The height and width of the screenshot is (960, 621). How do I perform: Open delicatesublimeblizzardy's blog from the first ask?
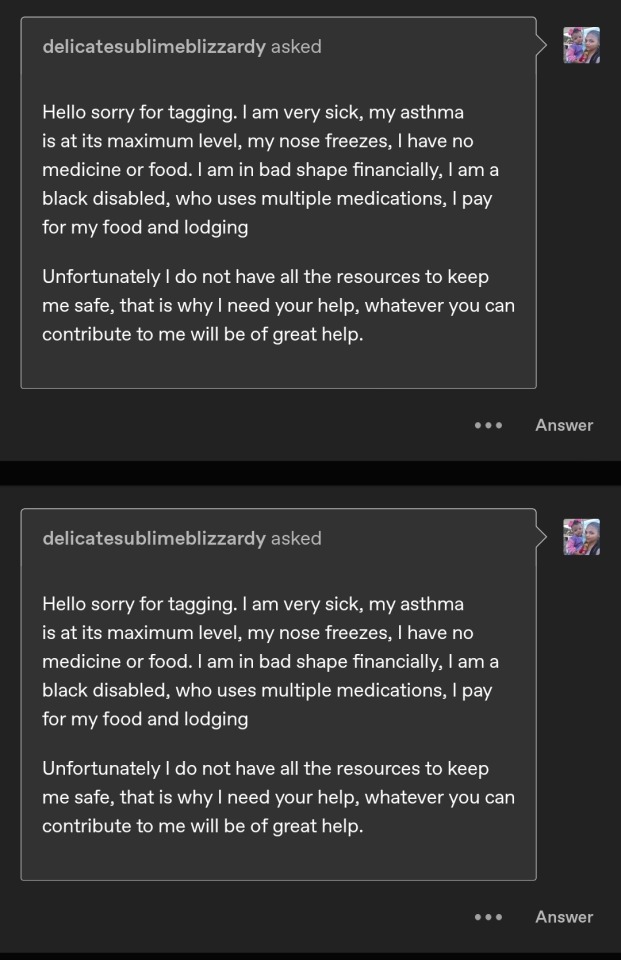154,46
